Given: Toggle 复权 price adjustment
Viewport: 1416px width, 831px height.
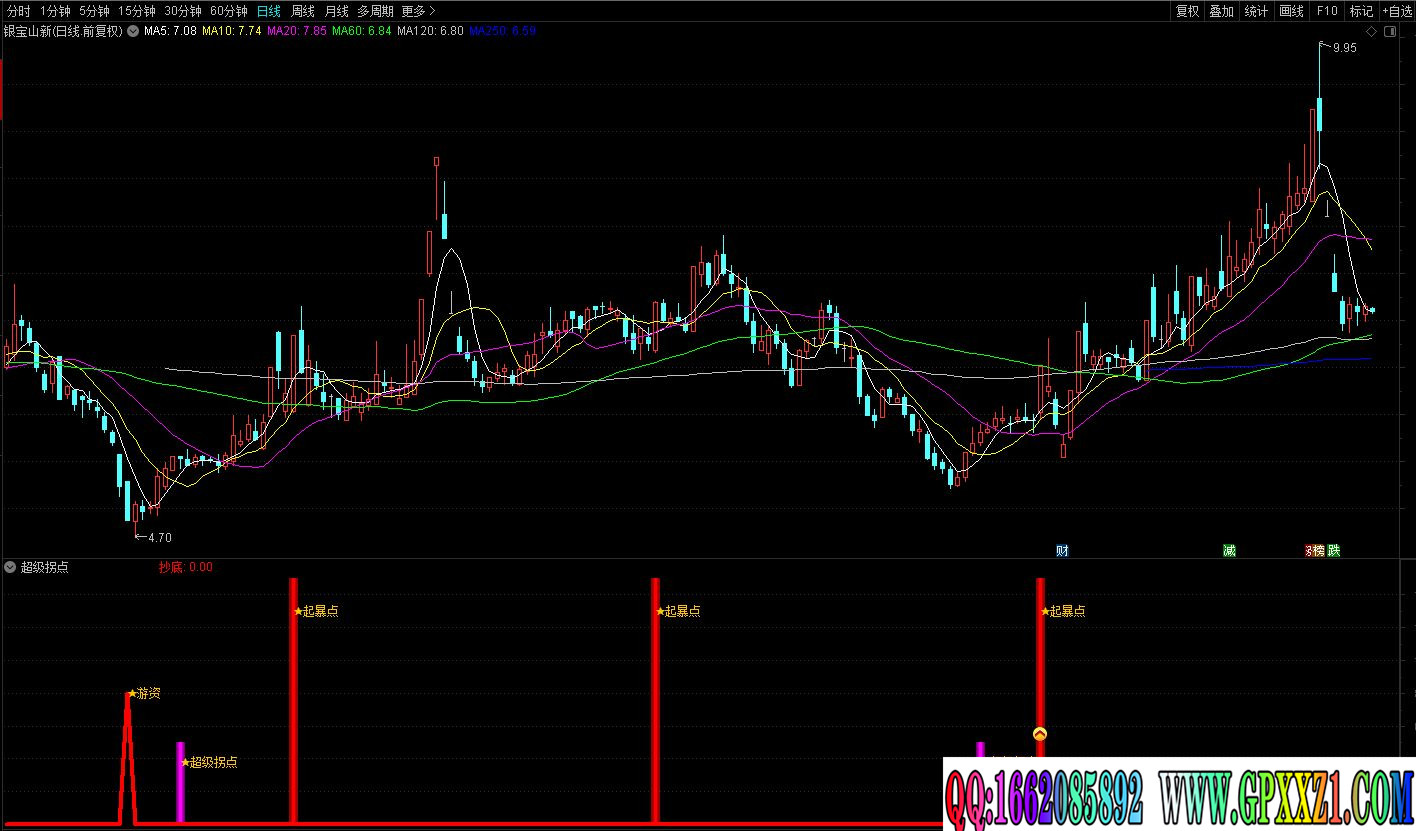Looking at the screenshot, I should [x=1187, y=11].
